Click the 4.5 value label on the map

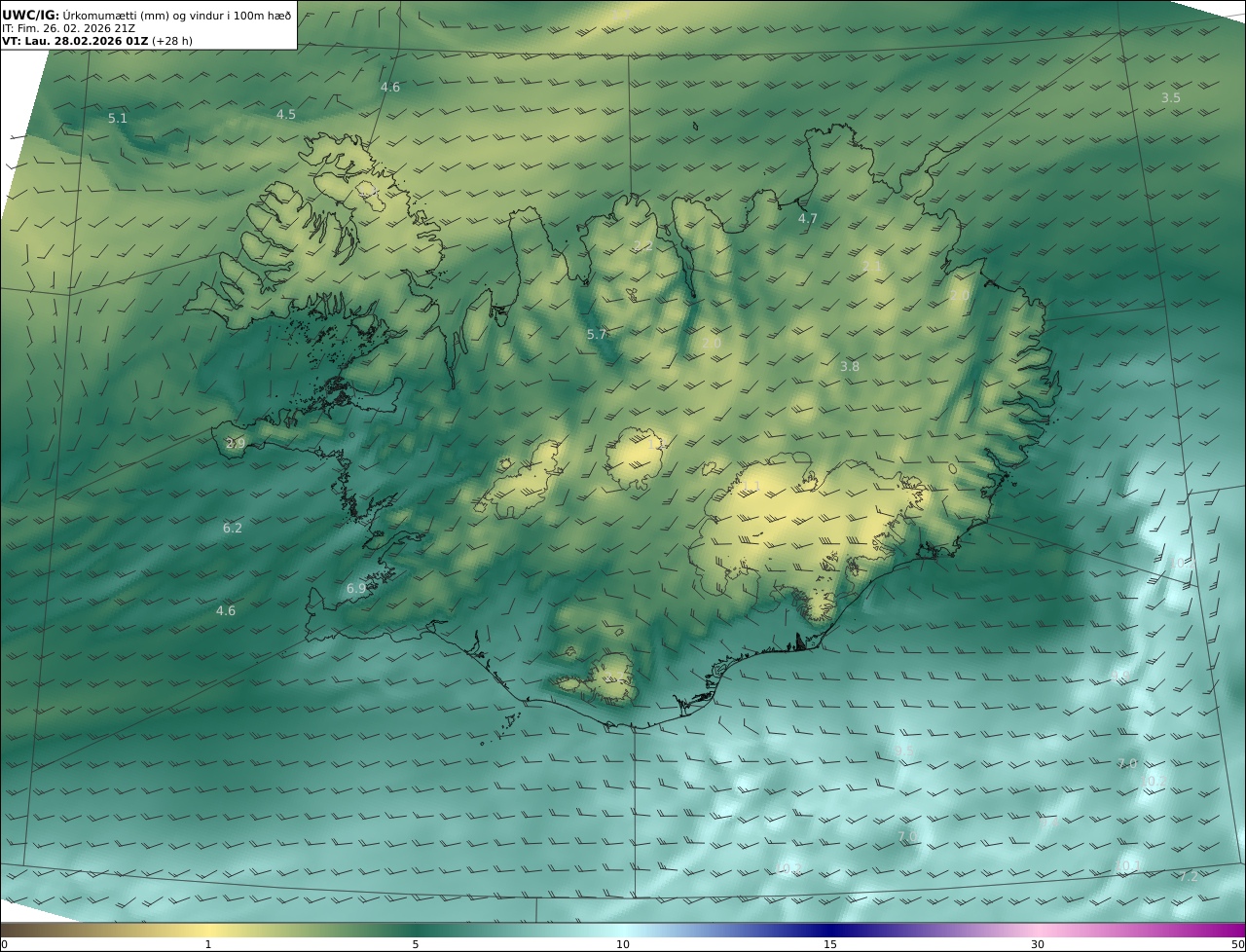click(286, 114)
